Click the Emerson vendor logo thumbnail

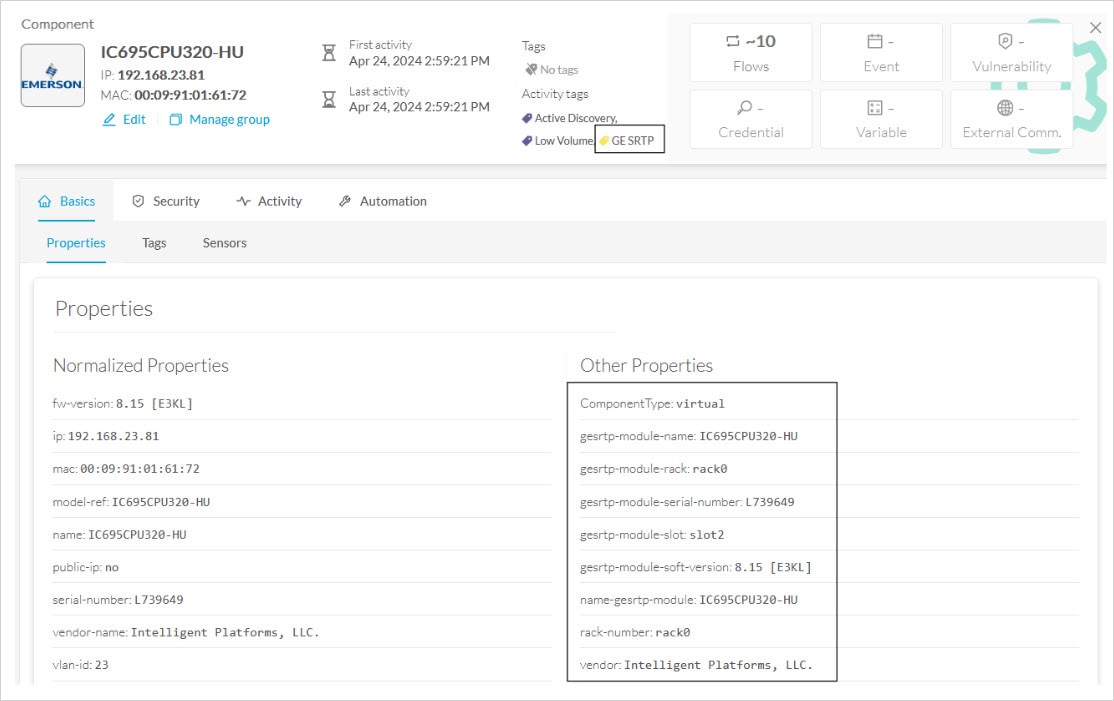[53, 75]
